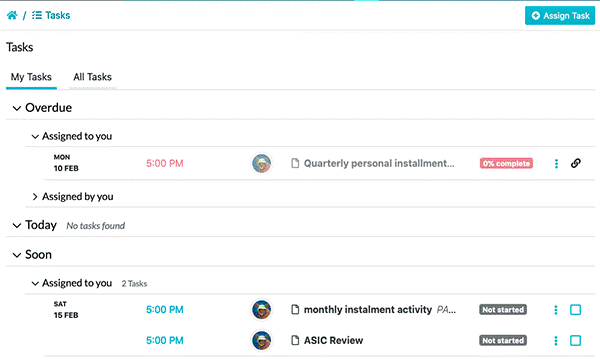Expand the Assigned by you group
Viewport: 600px width, 362px height.
coord(35,197)
